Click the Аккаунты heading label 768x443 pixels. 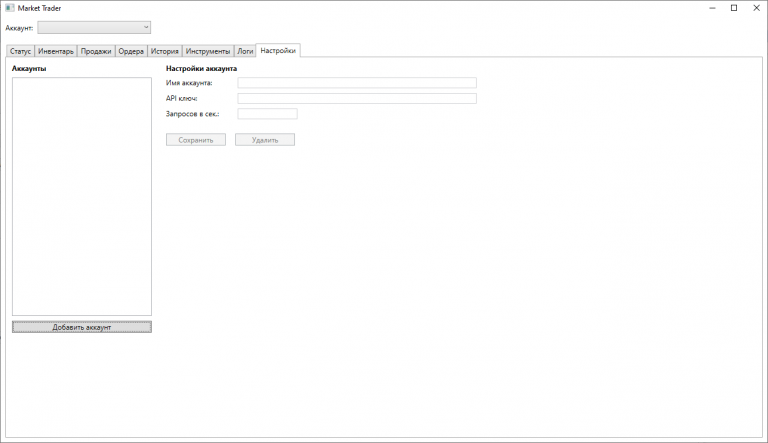[x=29, y=69]
